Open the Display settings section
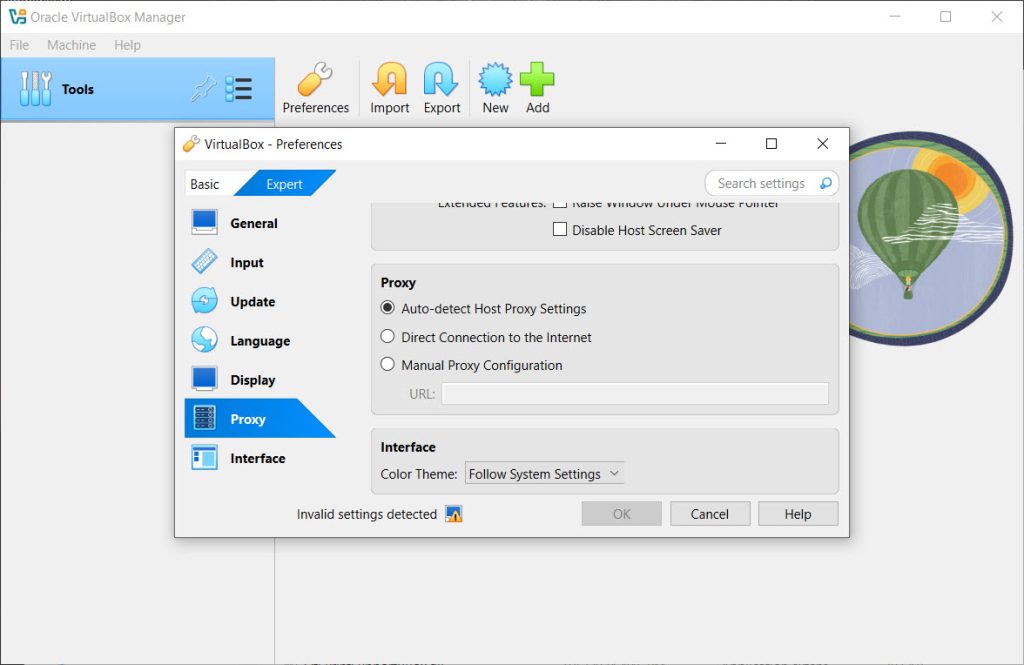Screen dimensions: 1024x665 click(x=259, y=380)
